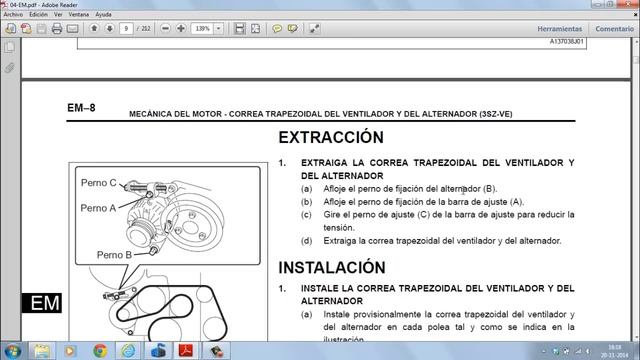Fit one full page view icon
The height and width of the screenshot is (360, 640).
(x=256, y=29)
